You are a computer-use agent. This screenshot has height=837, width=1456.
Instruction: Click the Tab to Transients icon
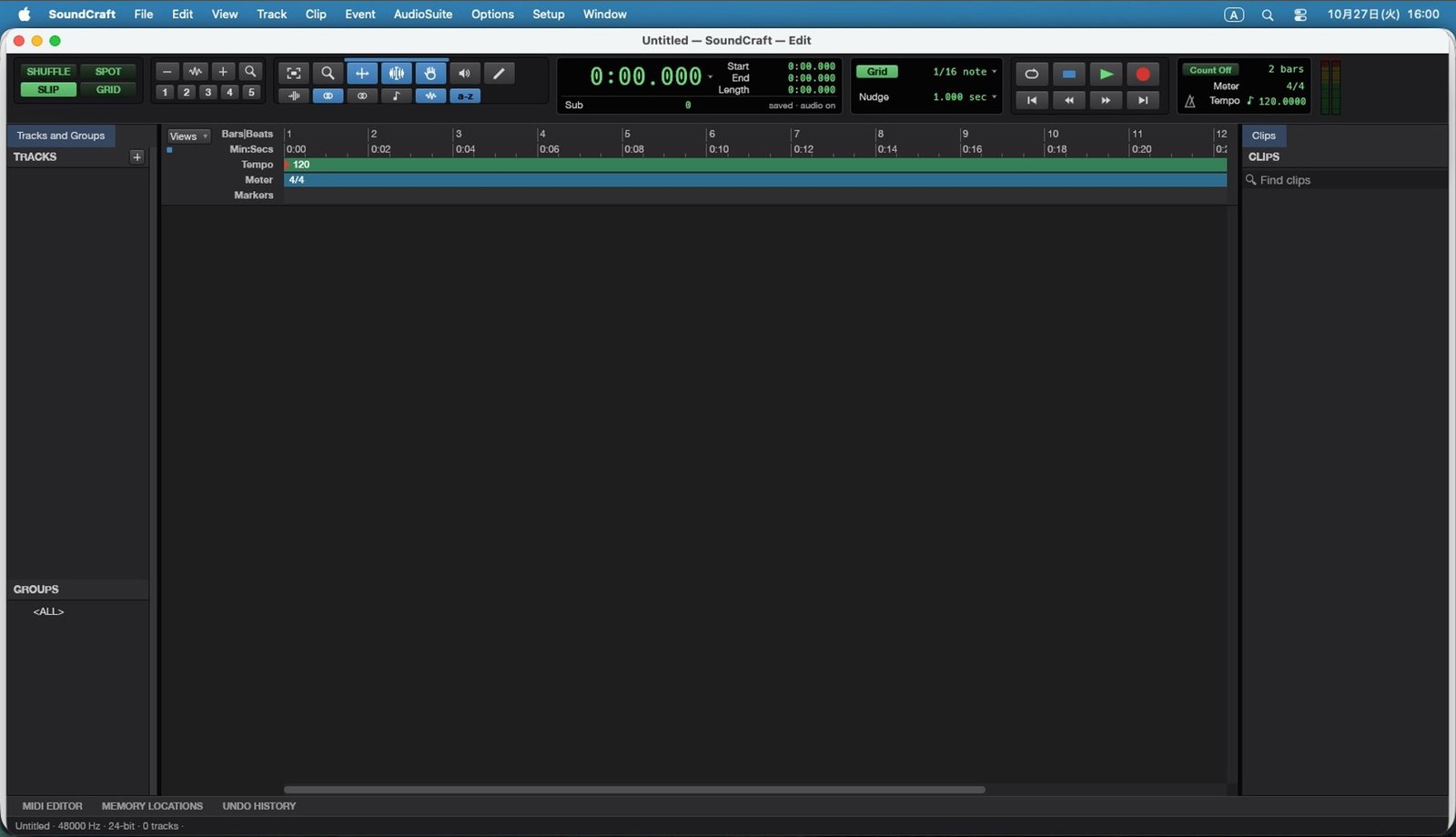[x=294, y=96]
